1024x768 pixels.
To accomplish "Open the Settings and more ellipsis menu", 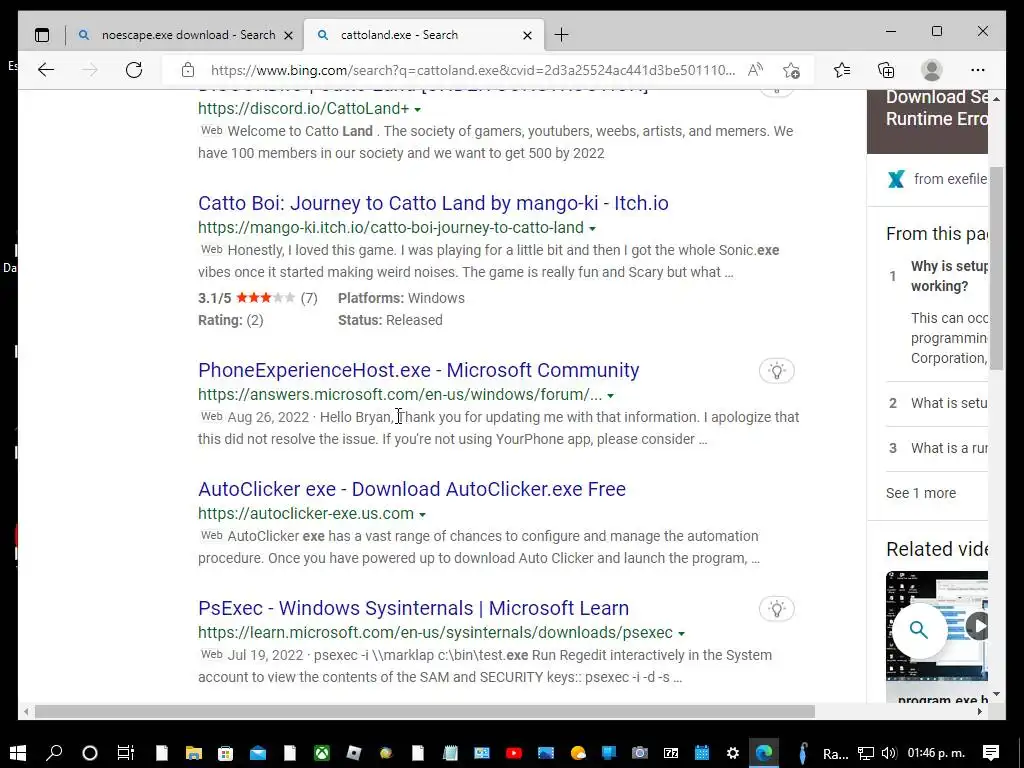I will tap(978, 70).
